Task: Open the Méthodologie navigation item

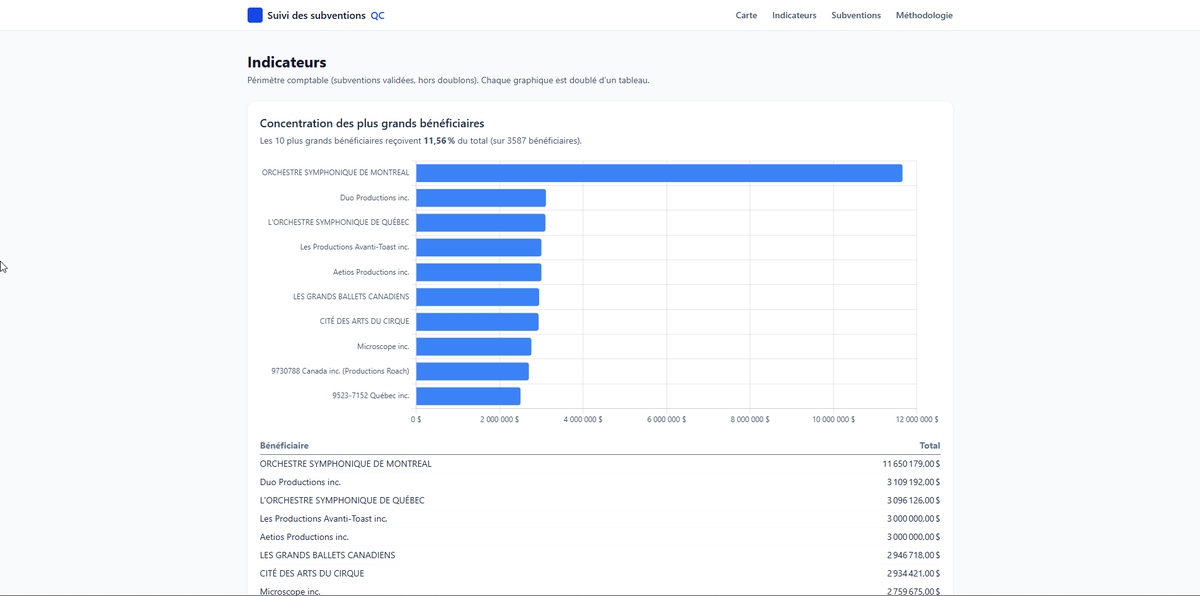Action: (924, 15)
